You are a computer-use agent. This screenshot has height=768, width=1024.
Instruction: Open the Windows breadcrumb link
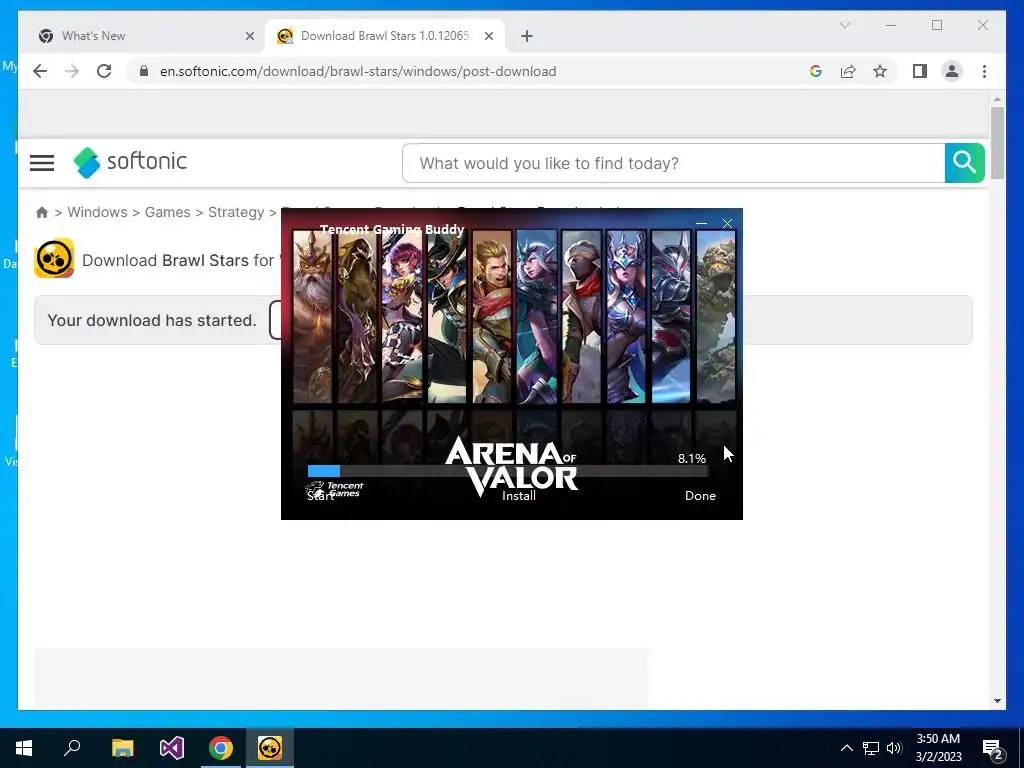97,212
